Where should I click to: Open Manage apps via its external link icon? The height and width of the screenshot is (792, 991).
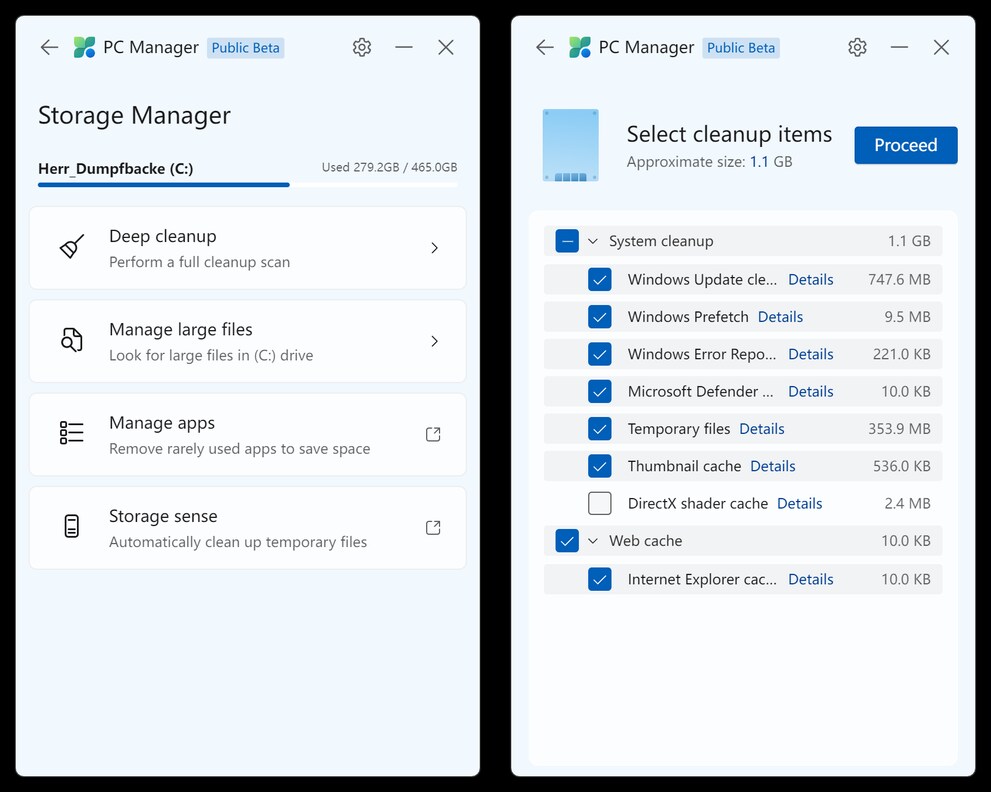pyautogui.click(x=433, y=434)
